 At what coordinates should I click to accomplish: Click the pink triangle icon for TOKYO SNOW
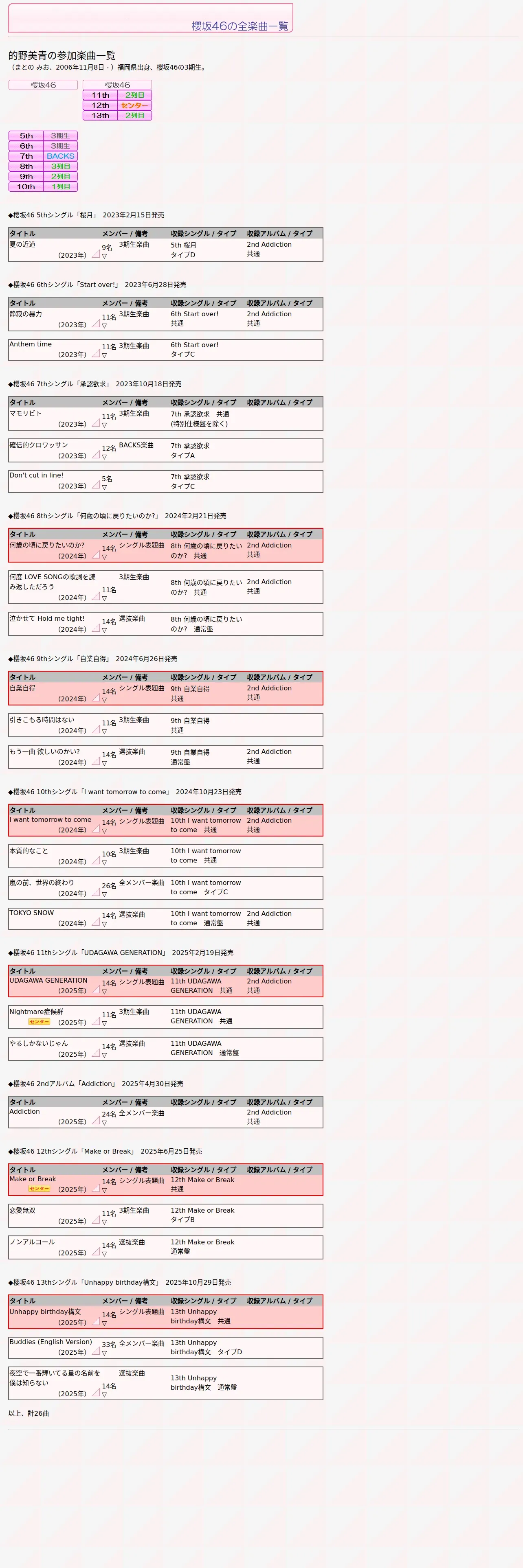(96, 922)
